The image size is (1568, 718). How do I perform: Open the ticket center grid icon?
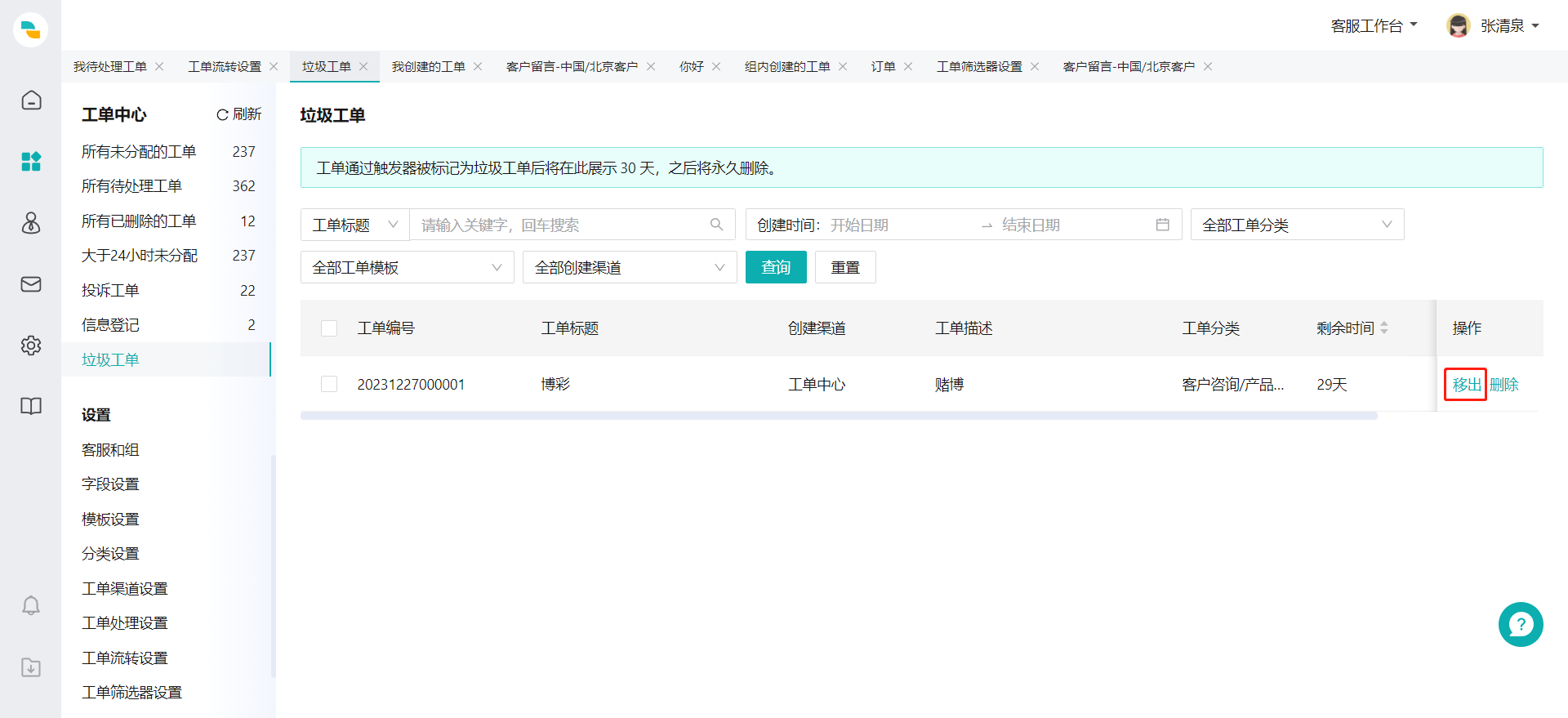point(31,162)
